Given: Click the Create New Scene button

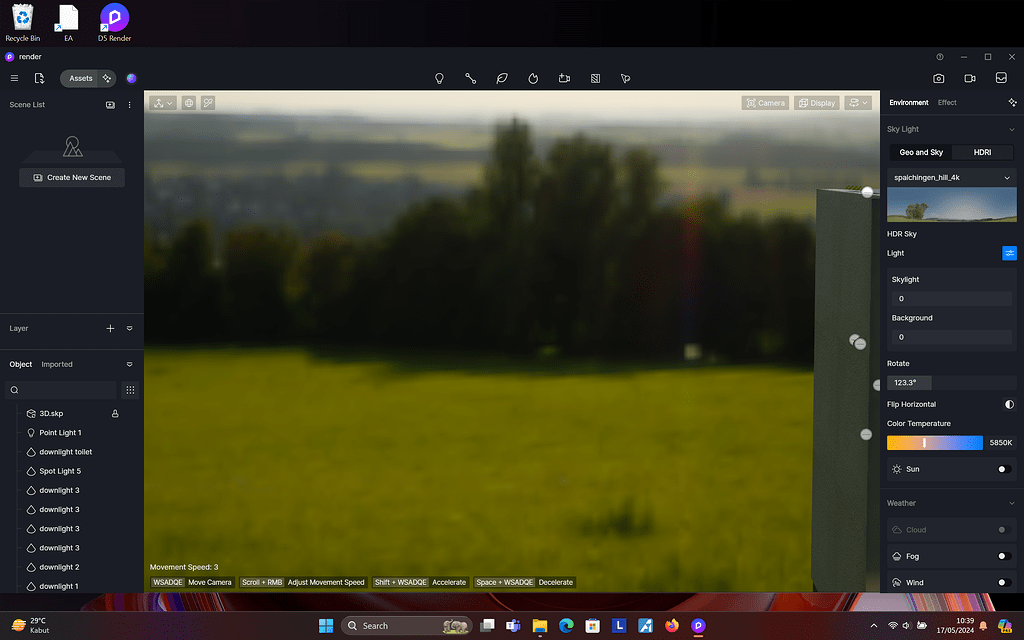Looking at the screenshot, I should click(71, 177).
